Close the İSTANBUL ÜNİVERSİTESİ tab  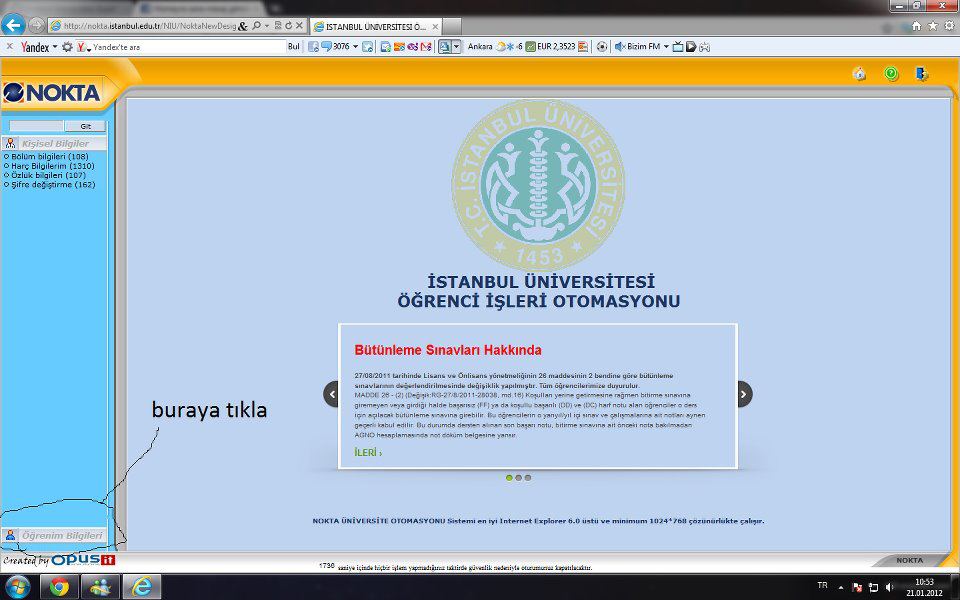[435, 26]
